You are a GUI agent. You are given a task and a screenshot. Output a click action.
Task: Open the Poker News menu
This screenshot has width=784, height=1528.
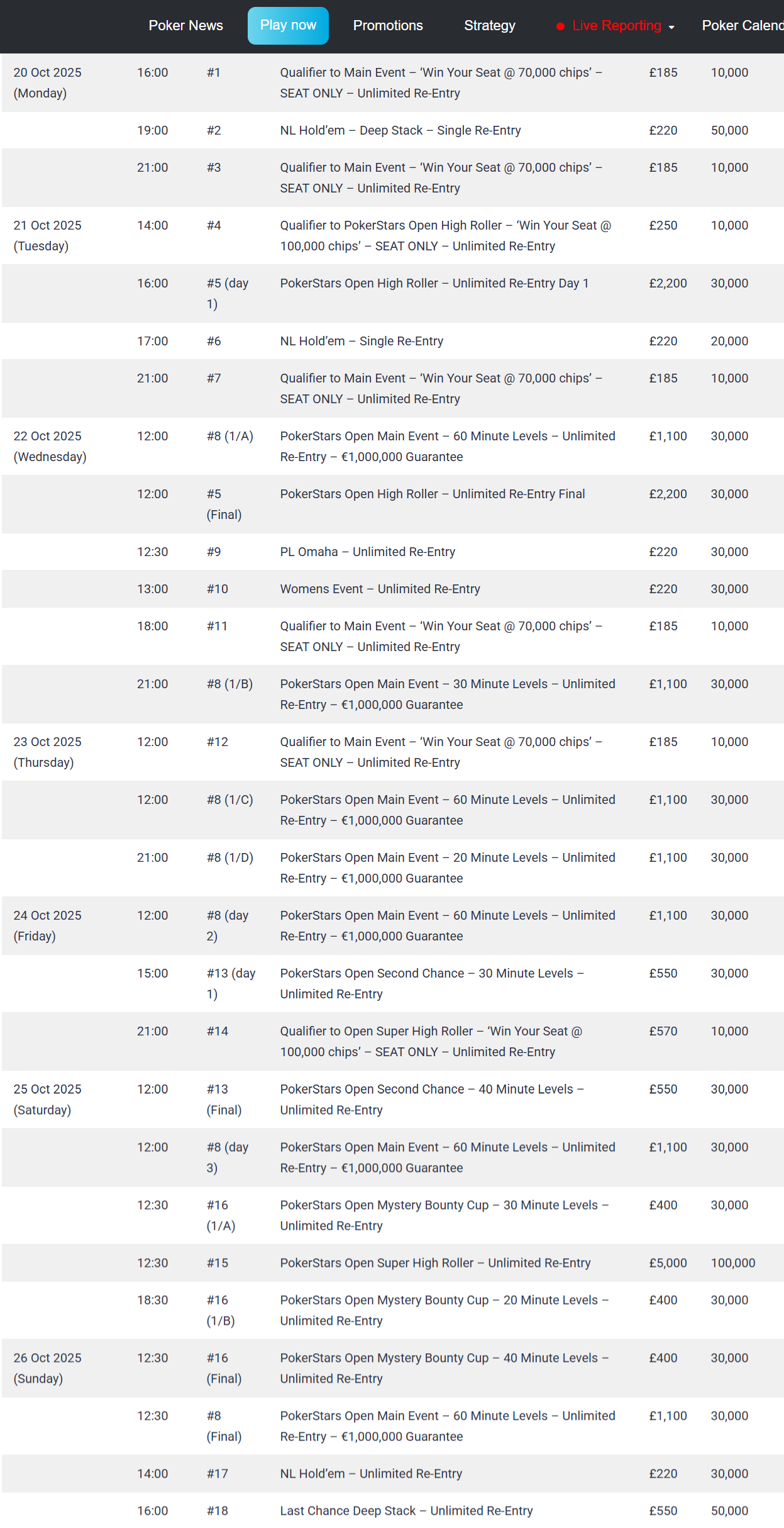click(185, 26)
